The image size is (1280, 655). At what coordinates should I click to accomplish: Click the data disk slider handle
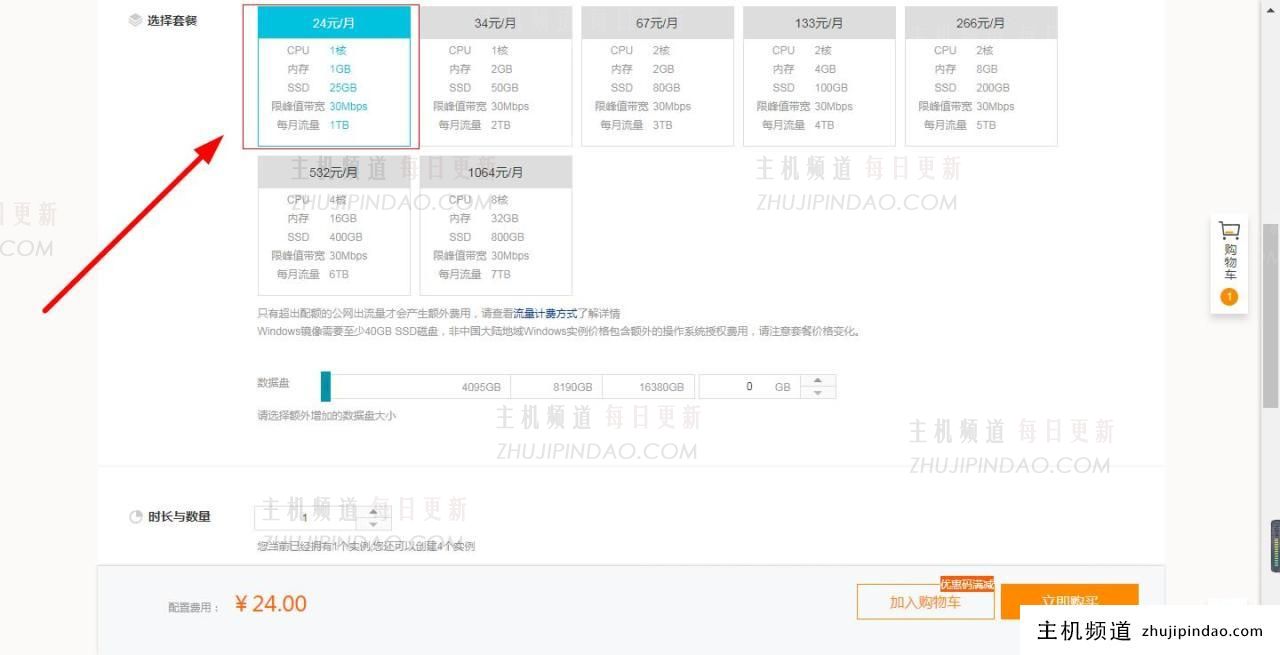pos(326,387)
